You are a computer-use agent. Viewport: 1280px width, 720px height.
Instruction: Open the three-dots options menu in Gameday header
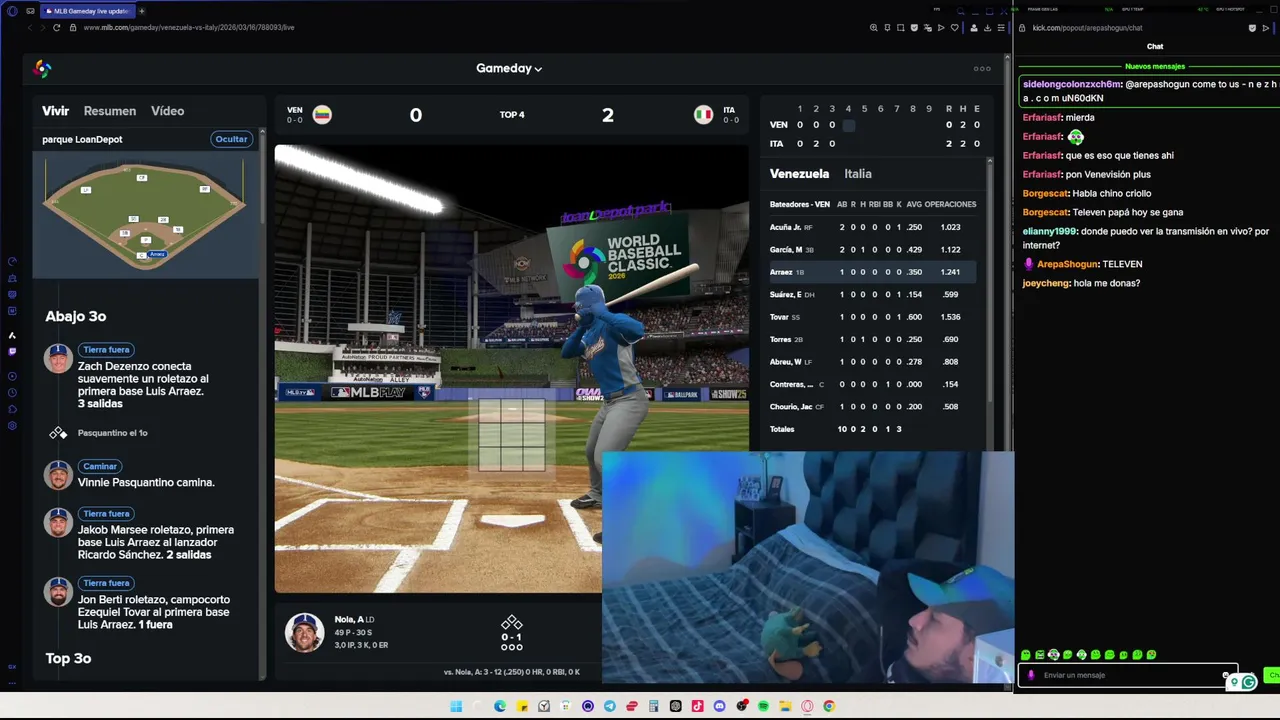click(982, 69)
